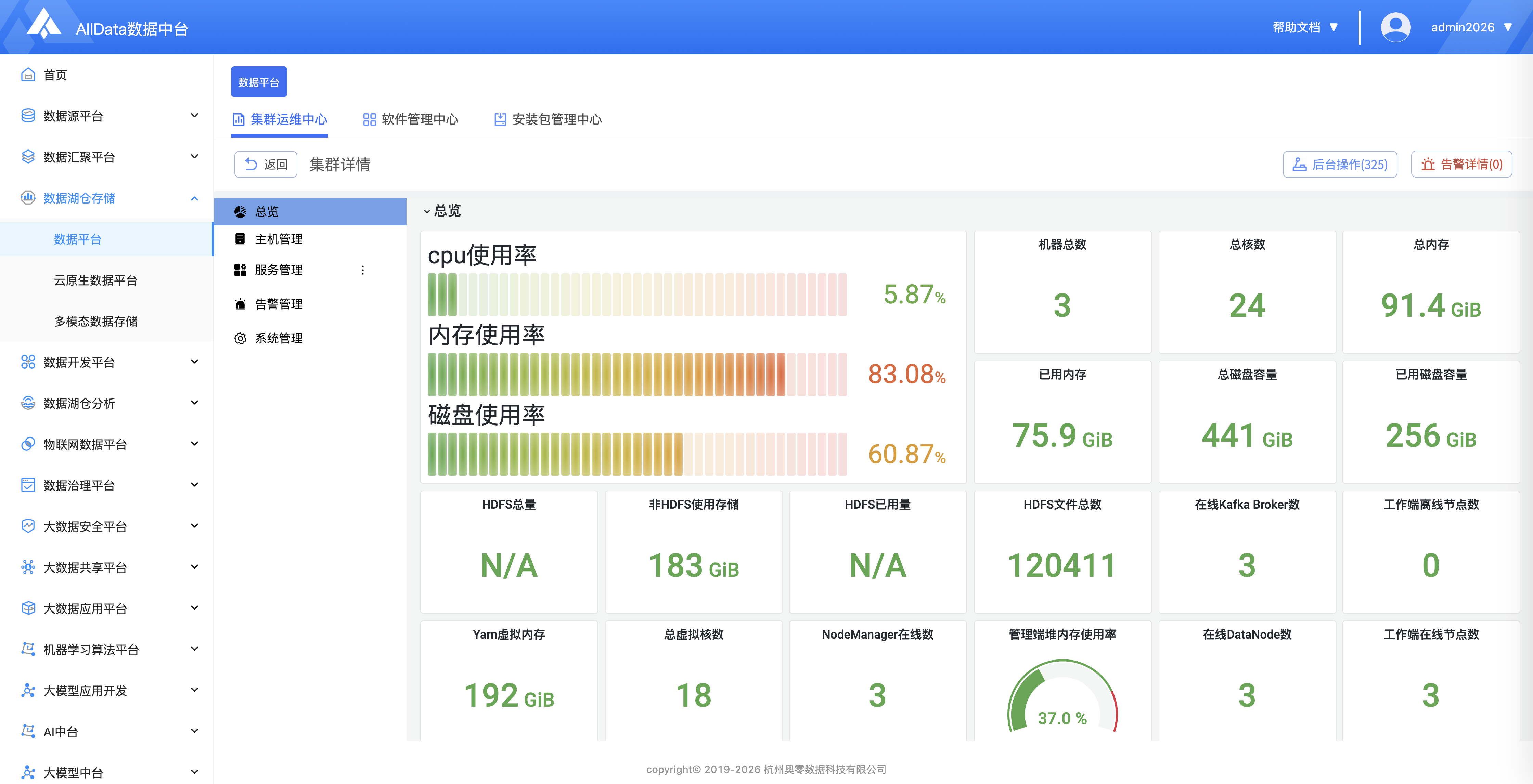Open the admin2026 user dropdown

1472,27
